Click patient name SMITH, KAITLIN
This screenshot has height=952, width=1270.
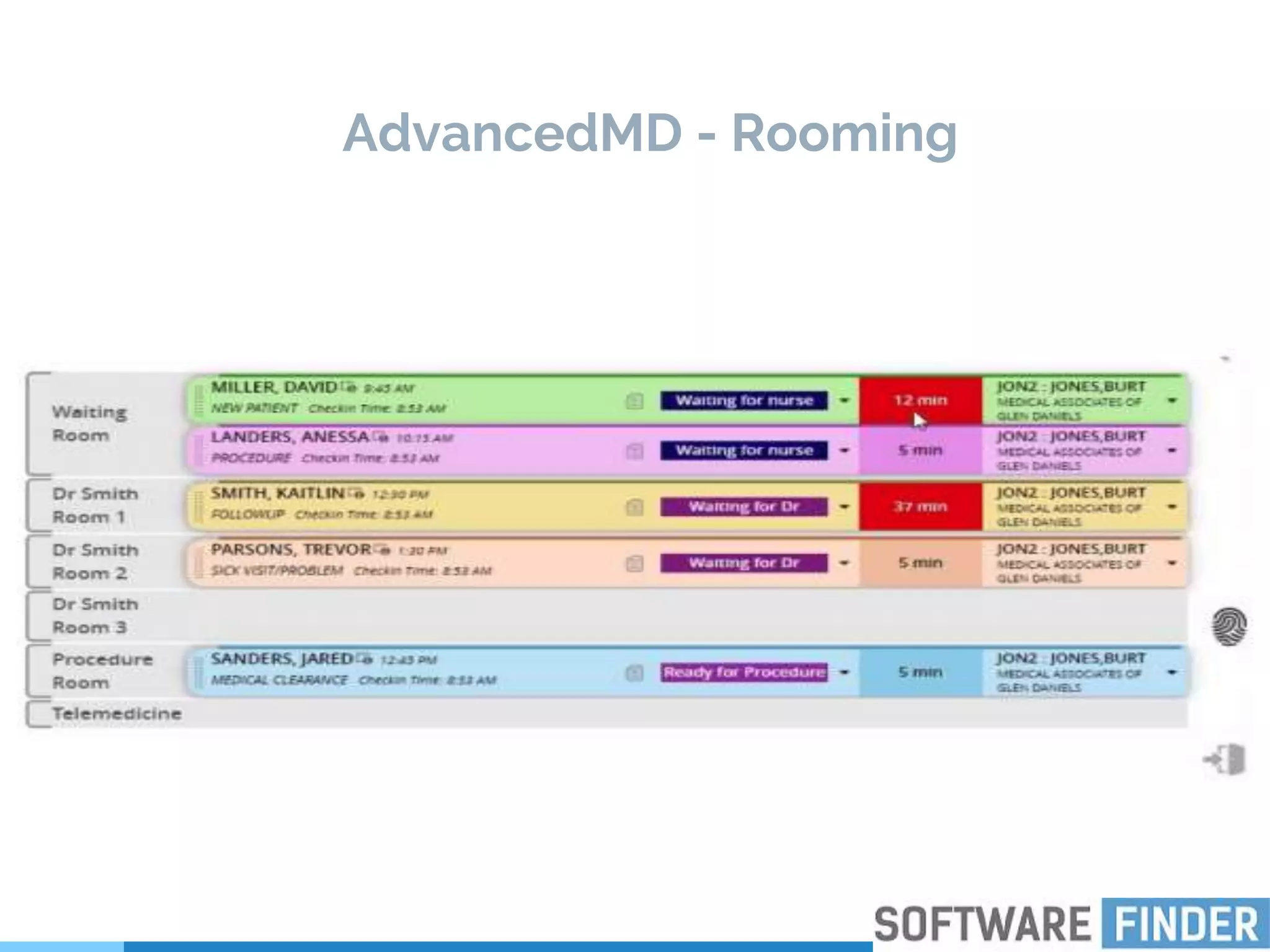pyautogui.click(x=277, y=493)
